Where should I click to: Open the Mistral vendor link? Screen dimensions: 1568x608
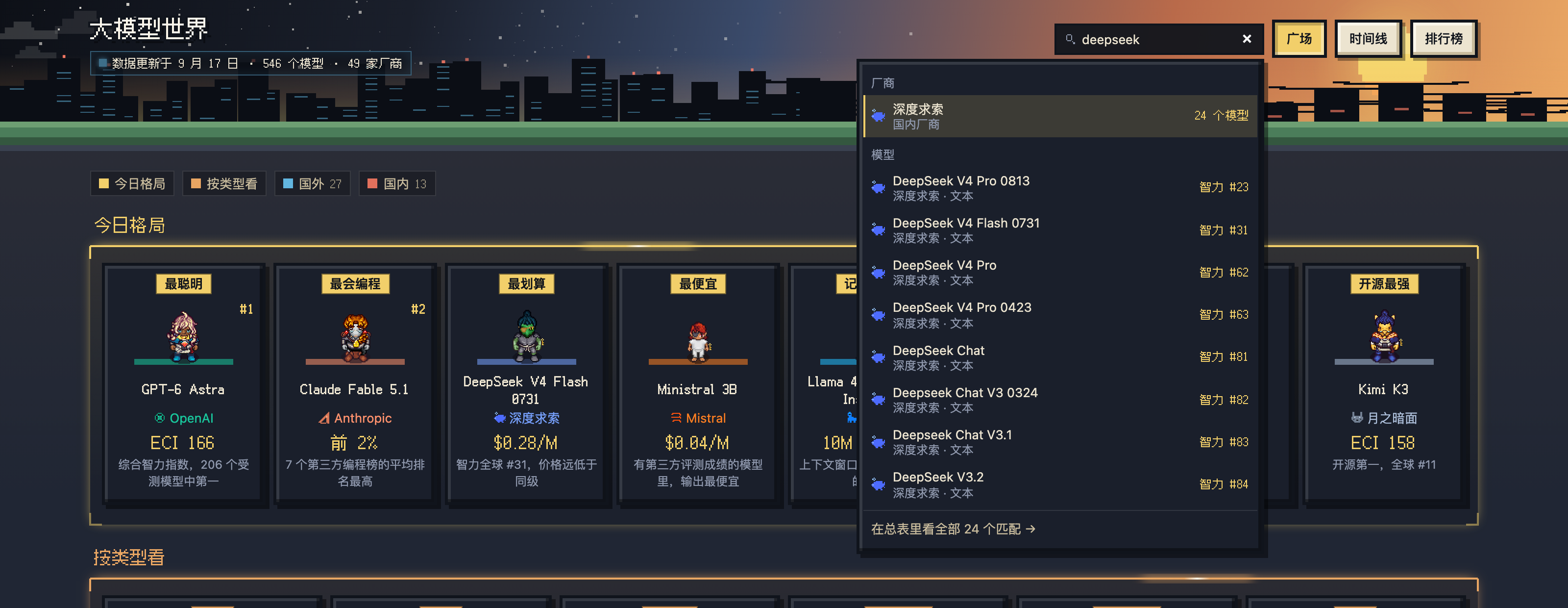pos(698,418)
